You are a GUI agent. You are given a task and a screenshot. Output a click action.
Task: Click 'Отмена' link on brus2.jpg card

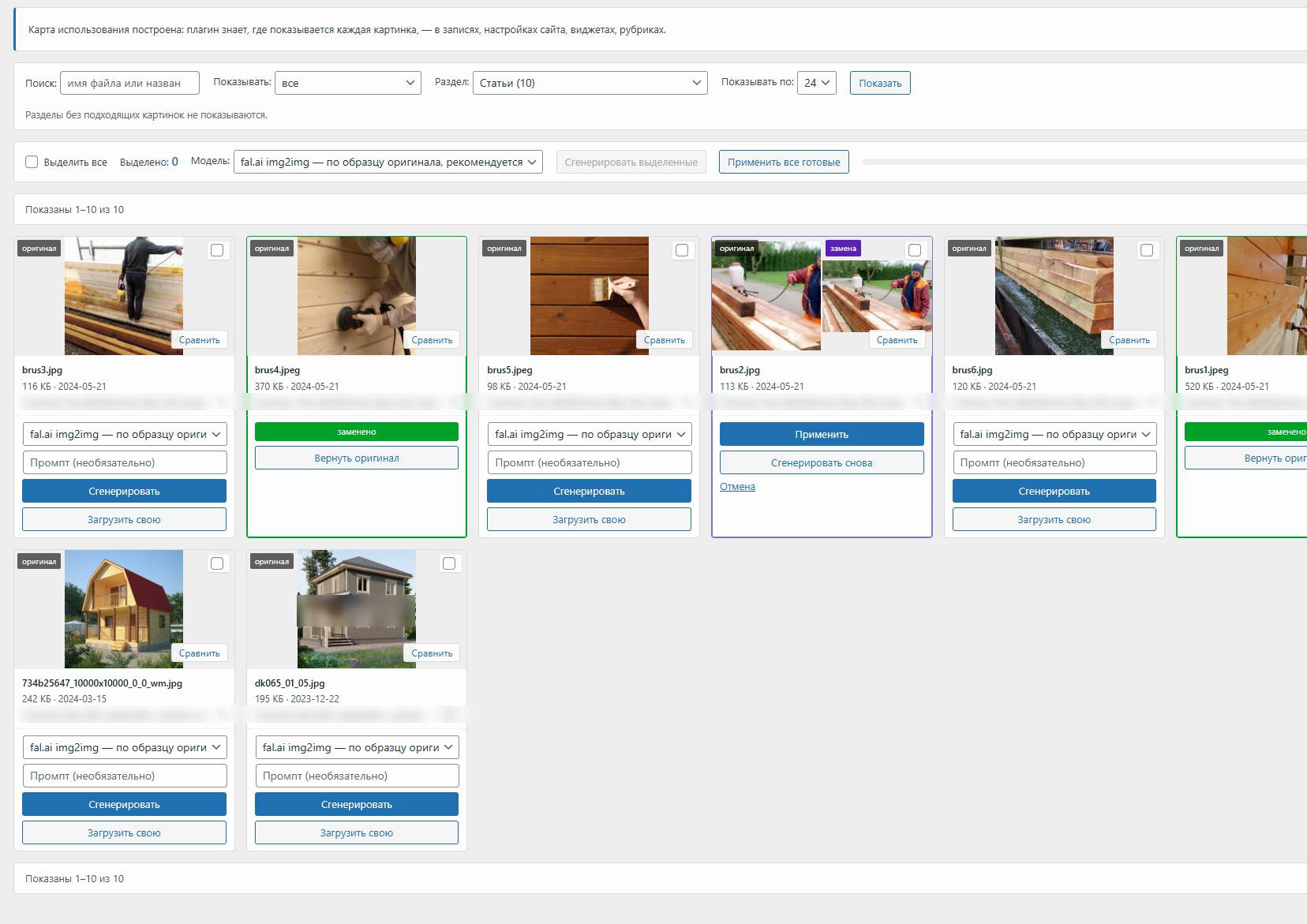point(737,487)
